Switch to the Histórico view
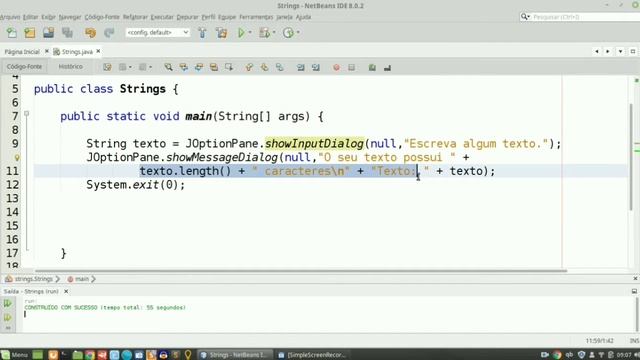This screenshot has width=640, height=360. 70,67
